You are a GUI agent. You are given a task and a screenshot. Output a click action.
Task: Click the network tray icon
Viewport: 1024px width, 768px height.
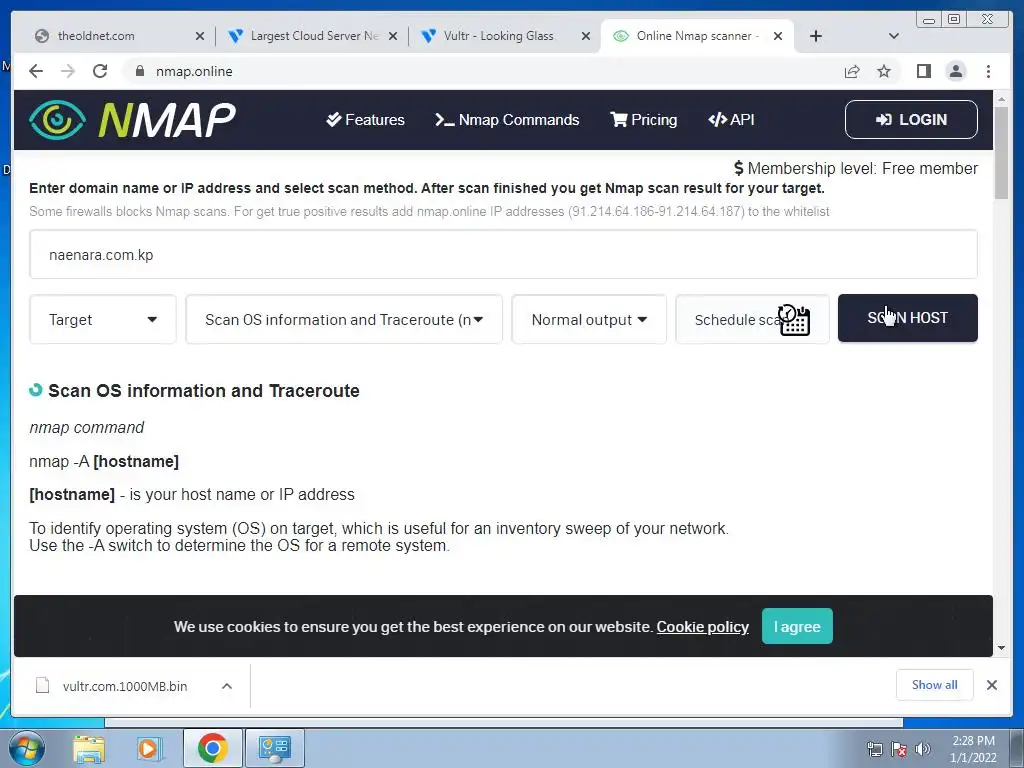(874, 749)
